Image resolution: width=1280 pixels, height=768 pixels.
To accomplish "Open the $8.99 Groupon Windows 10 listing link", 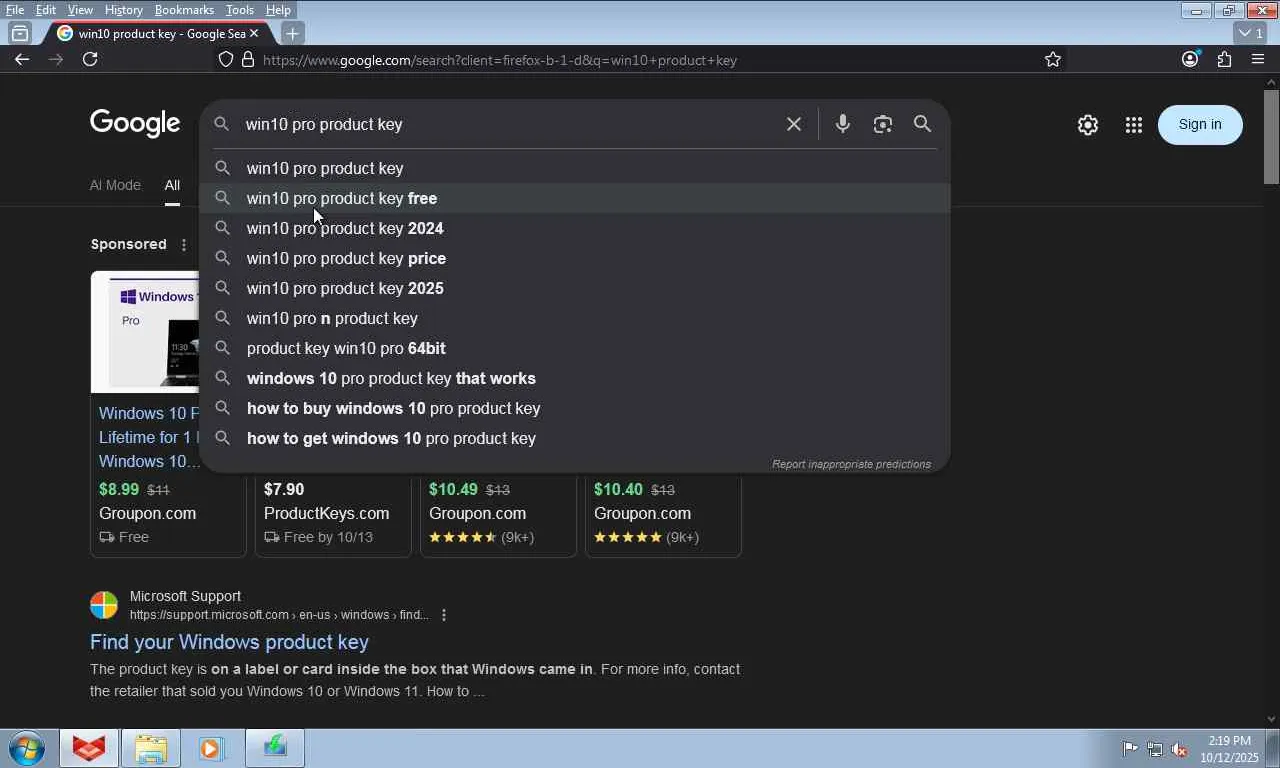I will (x=149, y=437).
